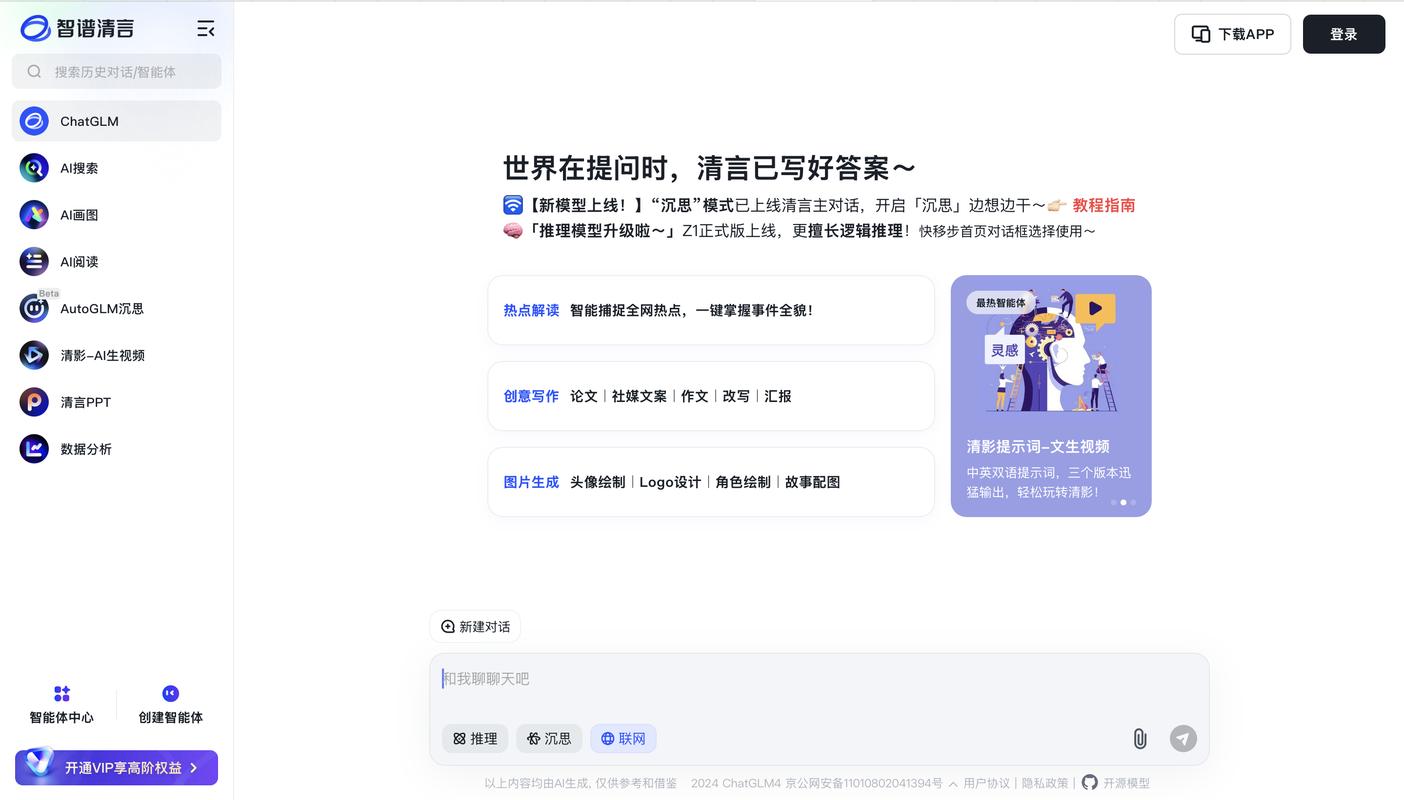1404x800 pixels.
Task: Launch AutoGLM沉思 Beta feature
Action: [95, 308]
